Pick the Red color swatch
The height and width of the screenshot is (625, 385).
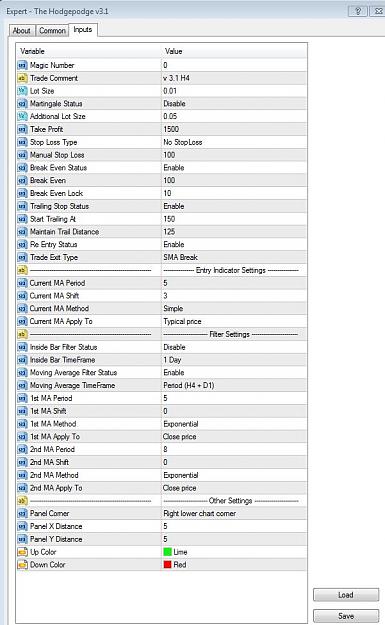click(x=167, y=565)
